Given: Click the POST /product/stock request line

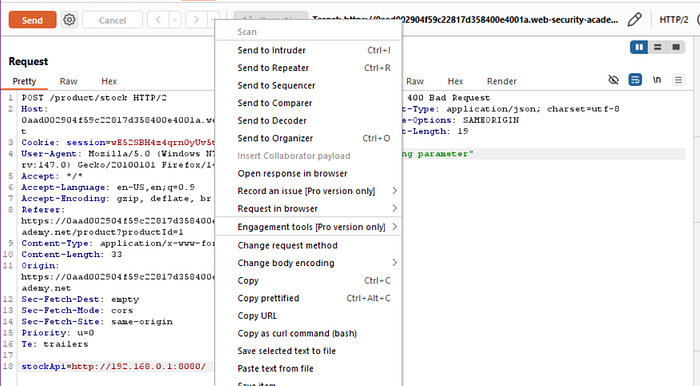Looking at the screenshot, I should (94, 98).
